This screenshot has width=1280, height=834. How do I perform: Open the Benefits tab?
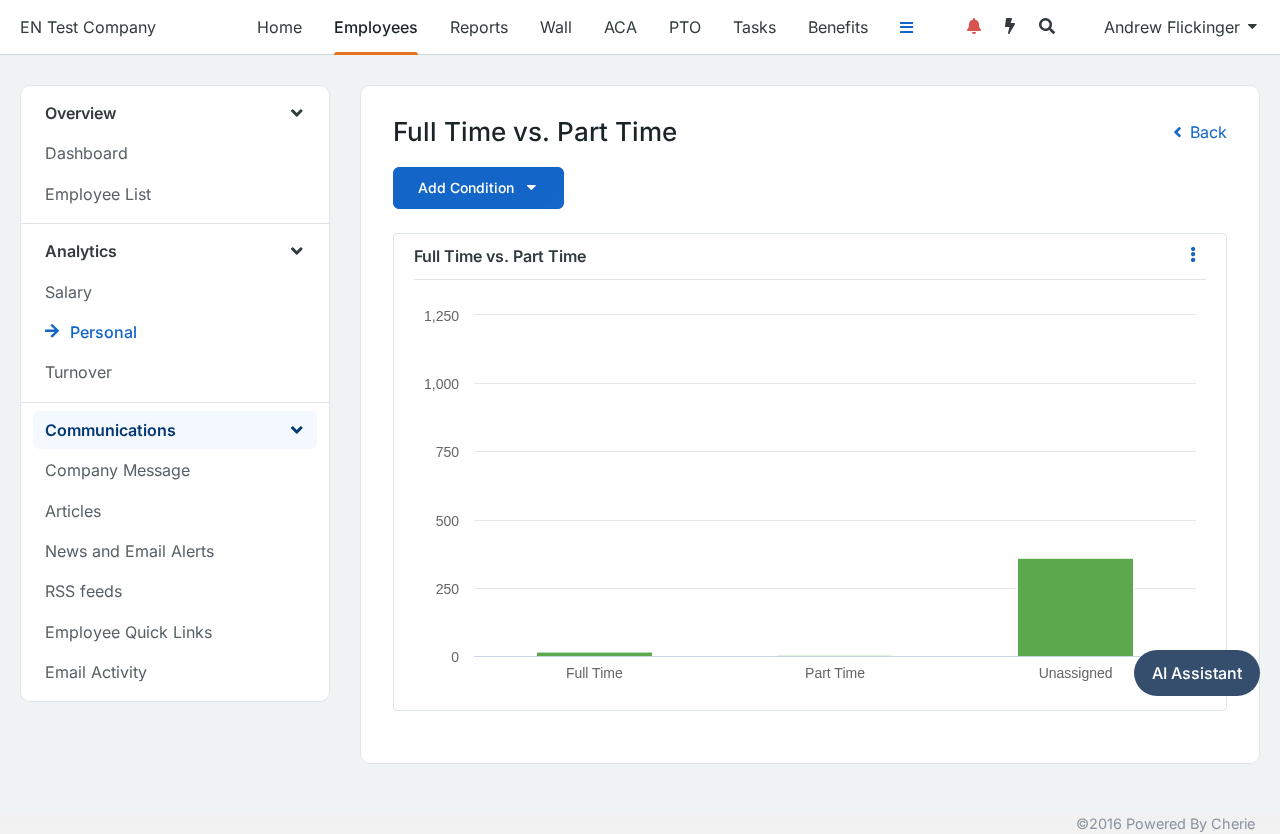tap(838, 27)
